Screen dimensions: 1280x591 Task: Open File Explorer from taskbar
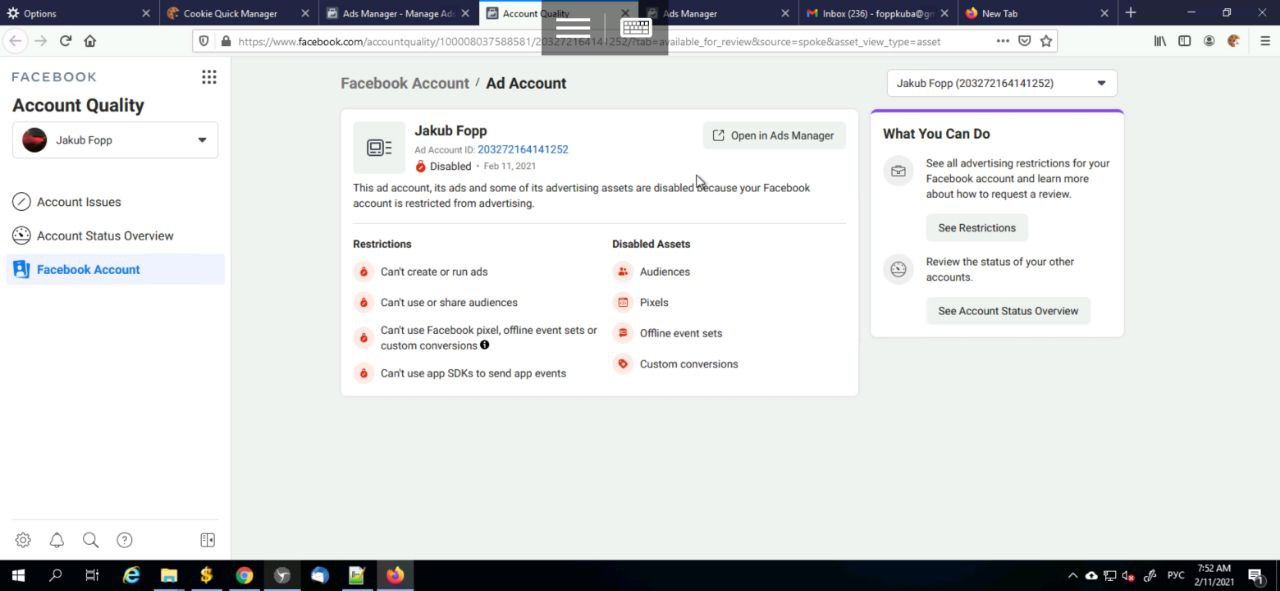[169, 575]
